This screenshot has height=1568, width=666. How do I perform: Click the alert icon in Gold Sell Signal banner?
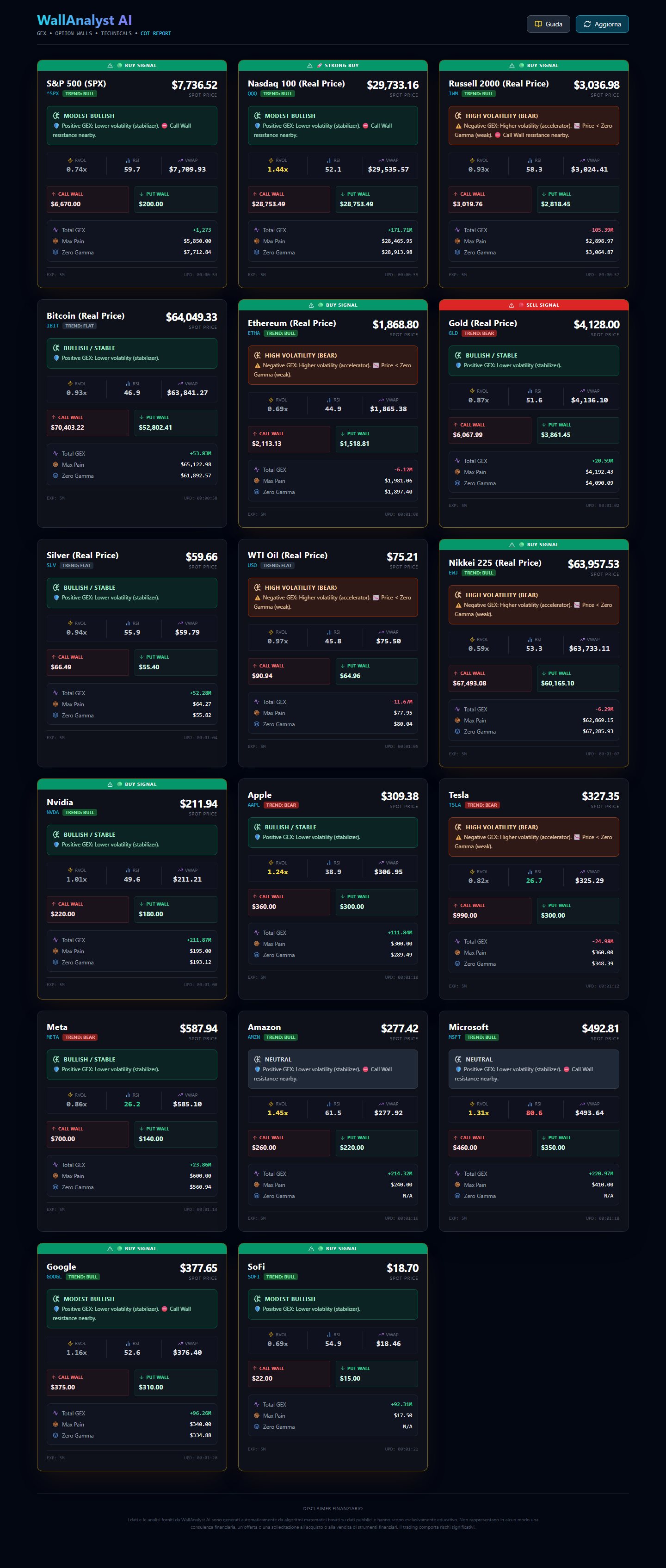(512, 305)
